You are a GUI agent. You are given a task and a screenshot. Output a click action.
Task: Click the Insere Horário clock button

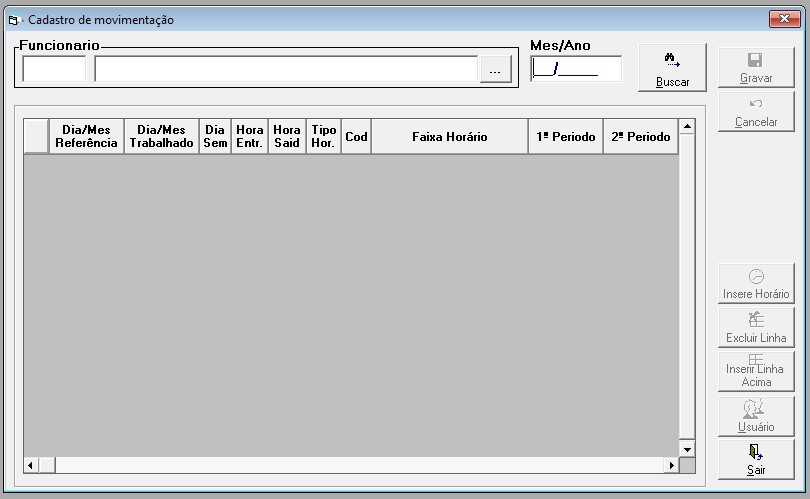pyautogui.click(x=756, y=283)
